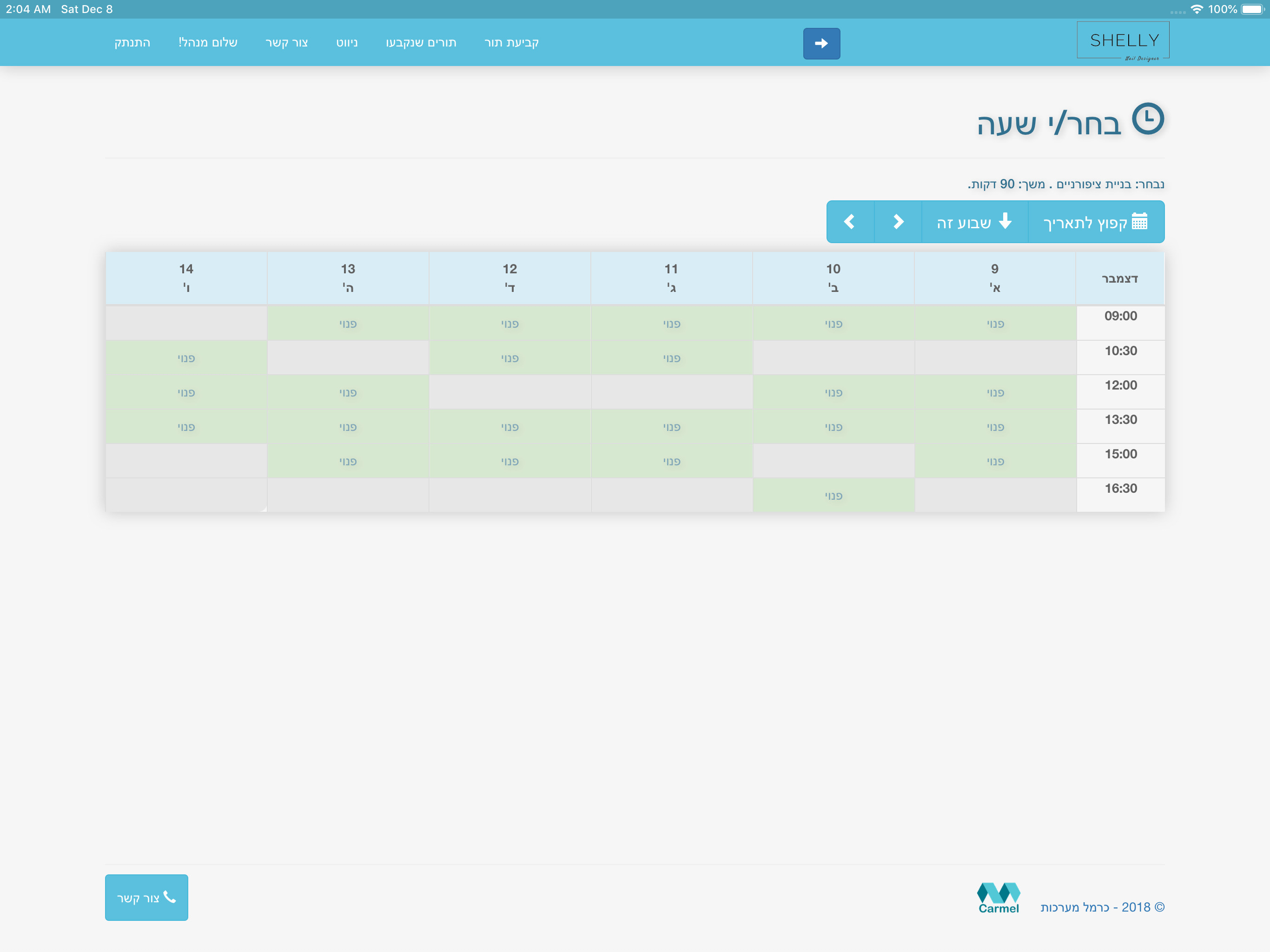Click the Carmel logo in footer

tap(999, 898)
